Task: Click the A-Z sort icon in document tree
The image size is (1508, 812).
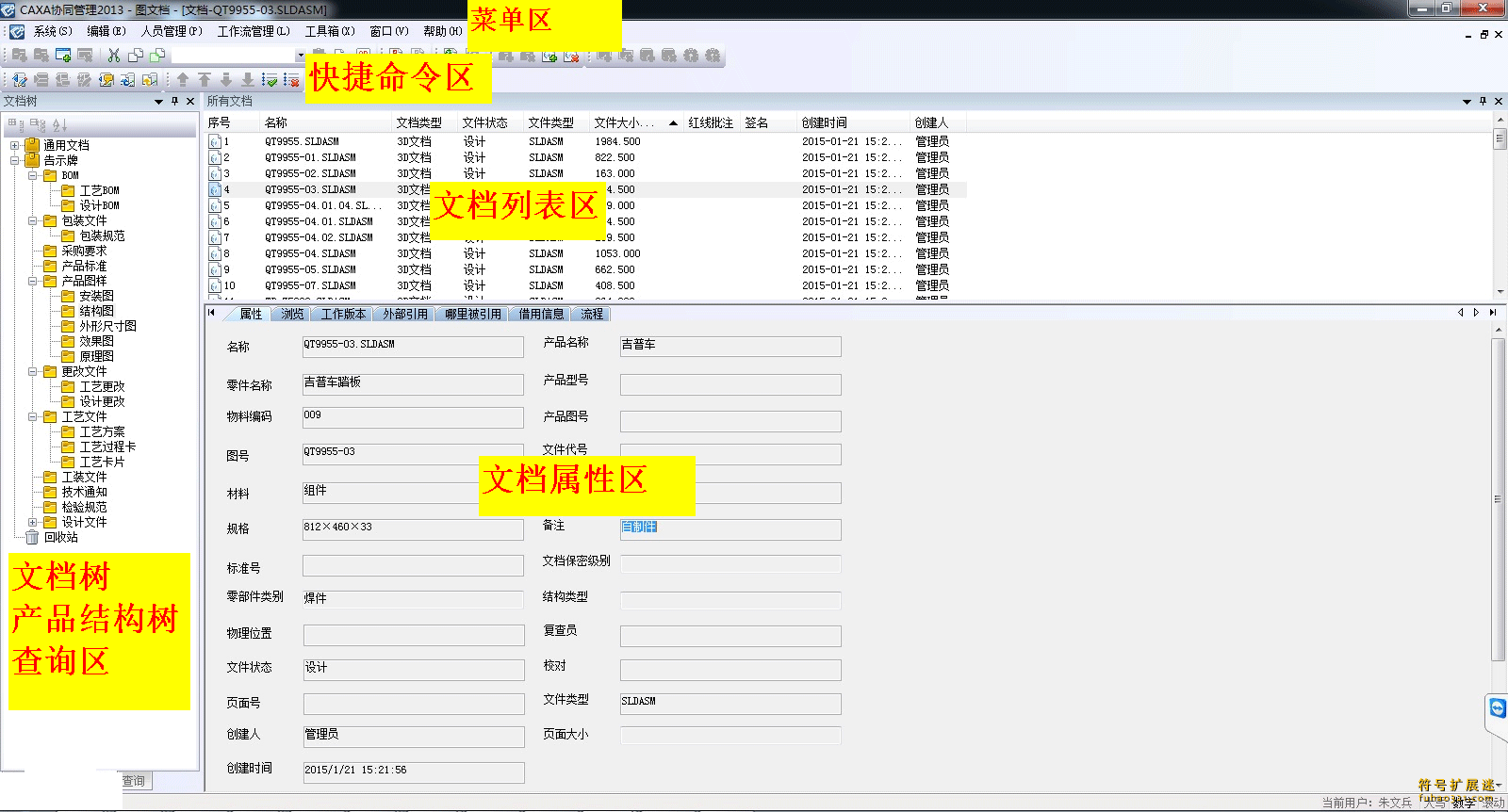Action: point(59,124)
